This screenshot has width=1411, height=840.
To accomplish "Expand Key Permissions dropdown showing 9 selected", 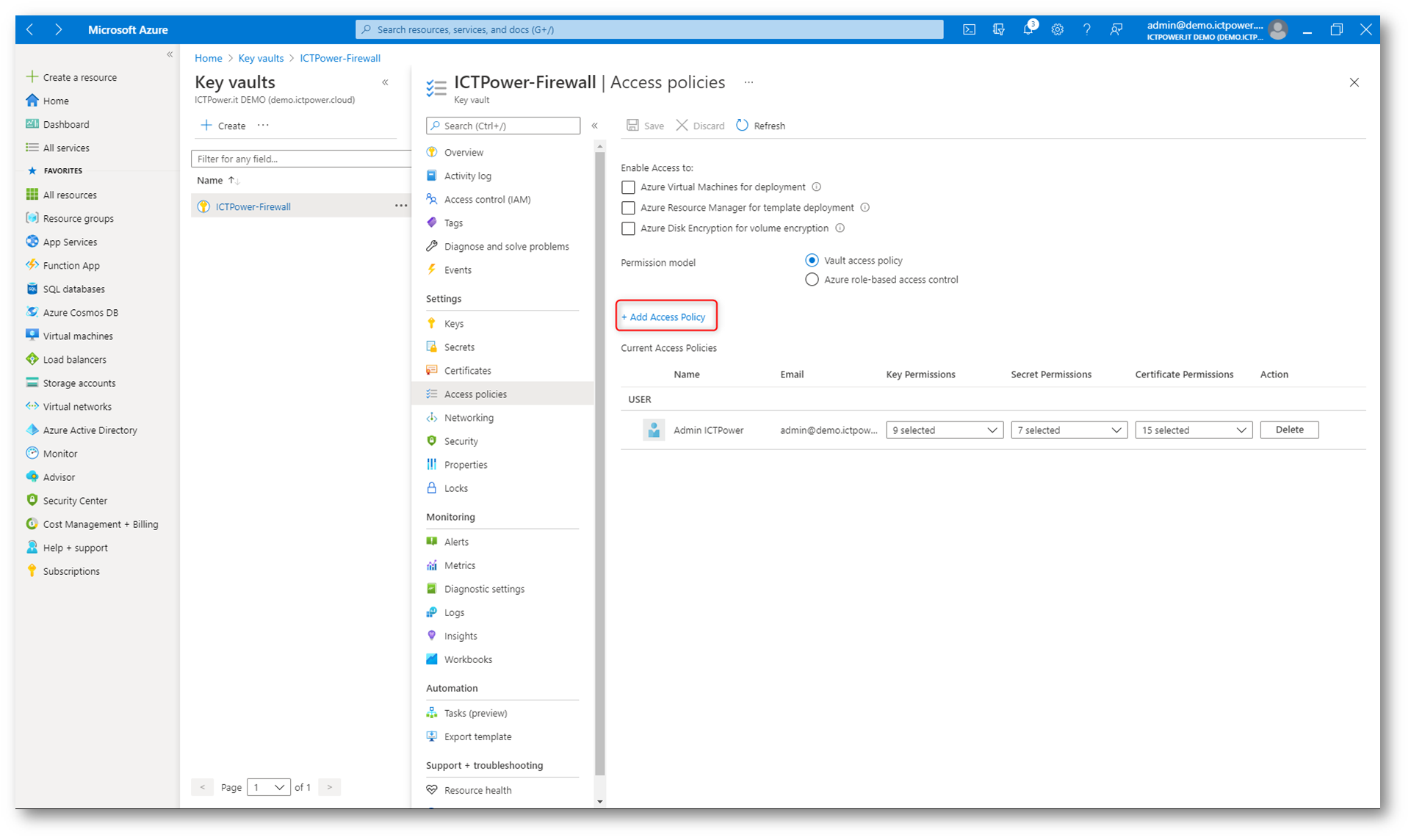I will click(945, 430).
